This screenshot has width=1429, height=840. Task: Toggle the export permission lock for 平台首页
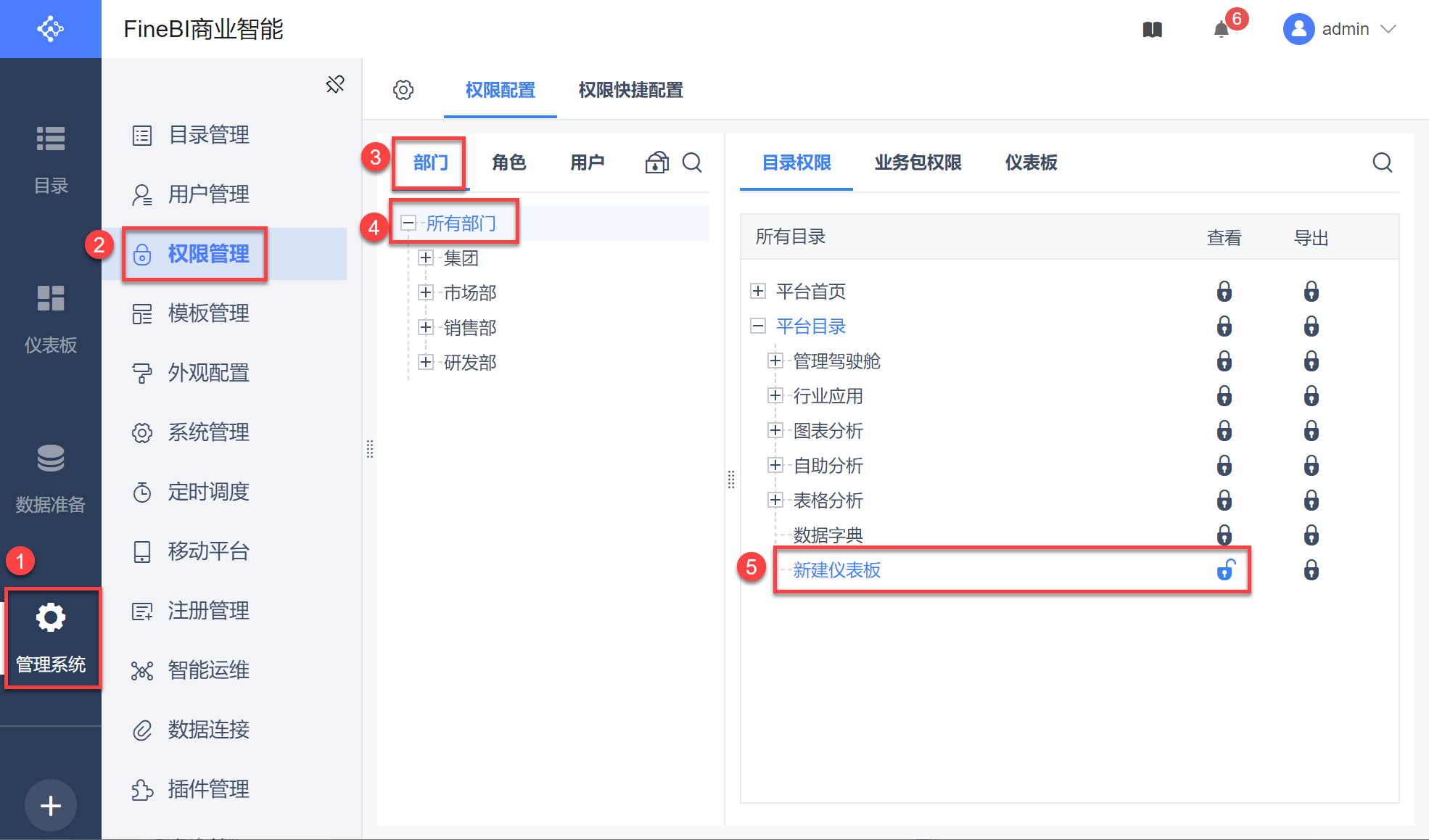(1311, 292)
